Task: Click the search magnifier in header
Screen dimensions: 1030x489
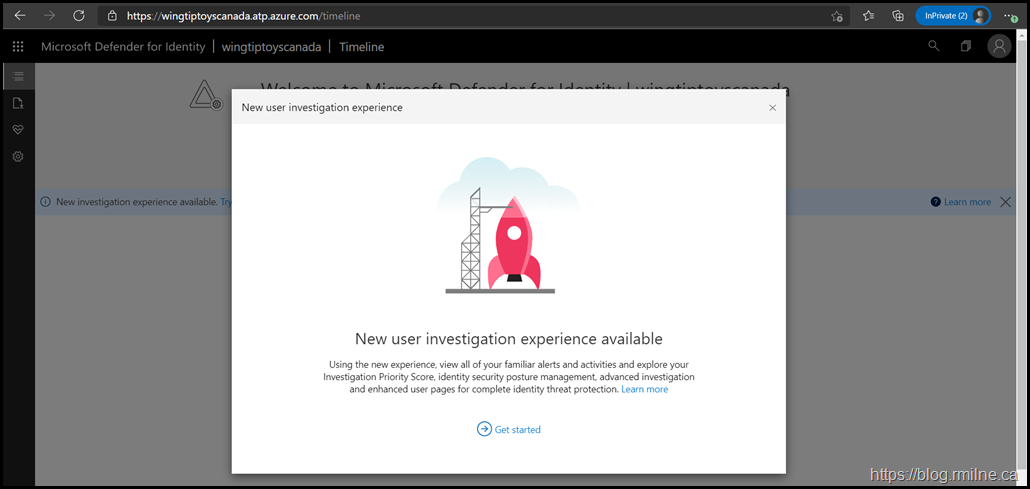Action: coord(934,46)
